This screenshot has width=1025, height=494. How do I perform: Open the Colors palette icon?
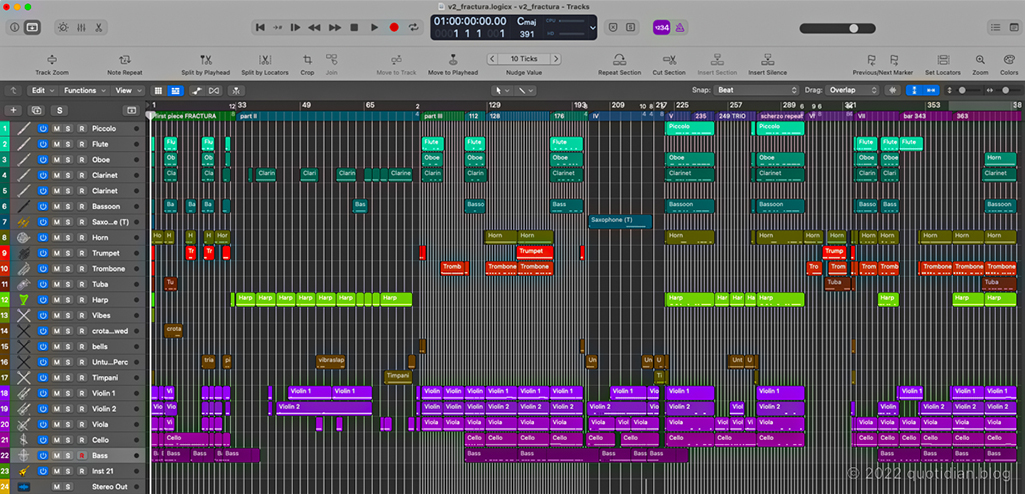(1009, 59)
